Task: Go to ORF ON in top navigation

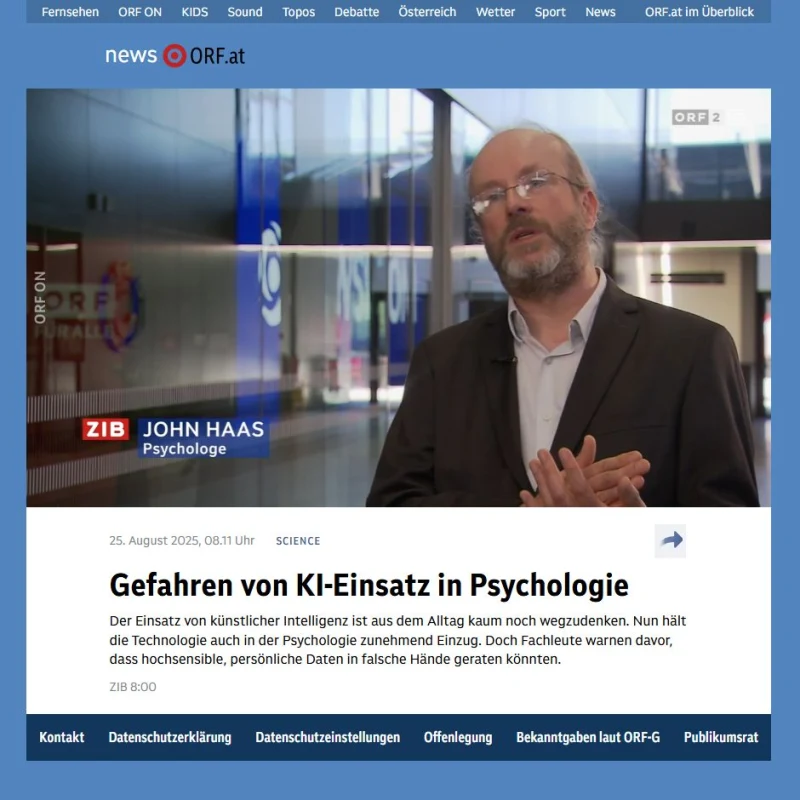Action: (140, 12)
